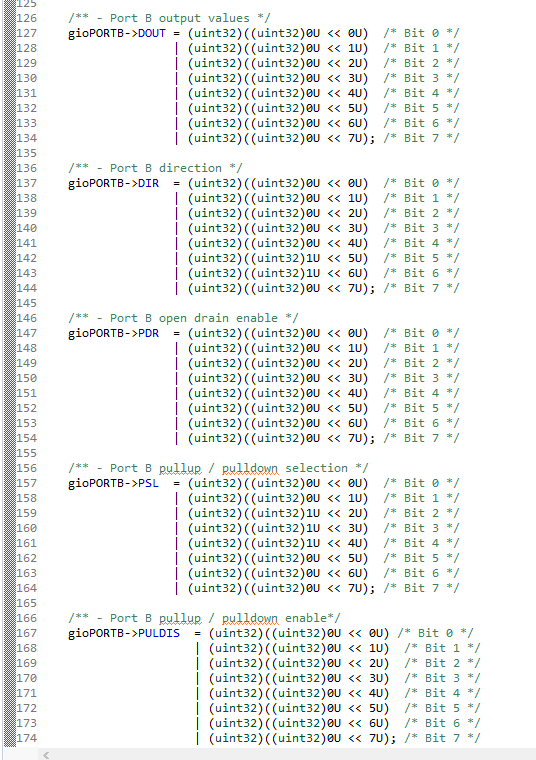The image size is (536, 760).
Task: Click line number 146 in the gutter
Action: pyautogui.click(x=27, y=318)
